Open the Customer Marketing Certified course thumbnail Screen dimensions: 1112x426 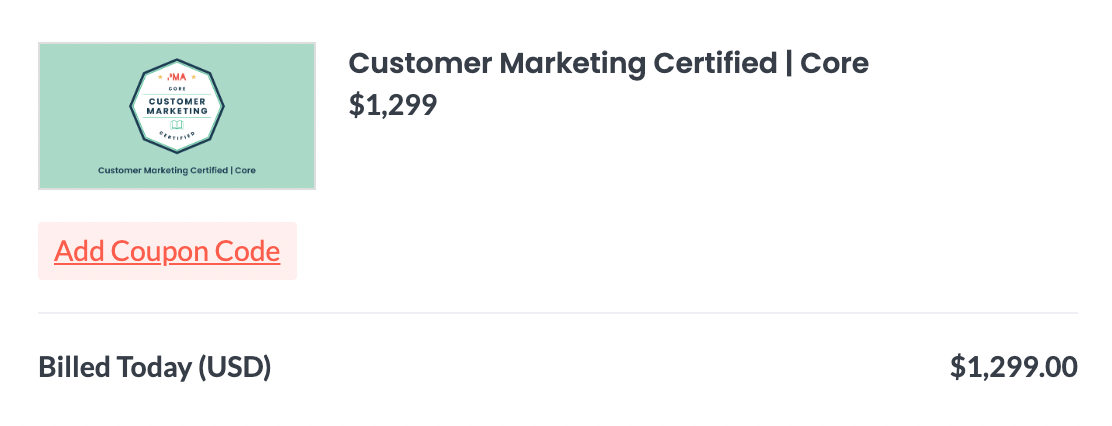tap(177, 116)
